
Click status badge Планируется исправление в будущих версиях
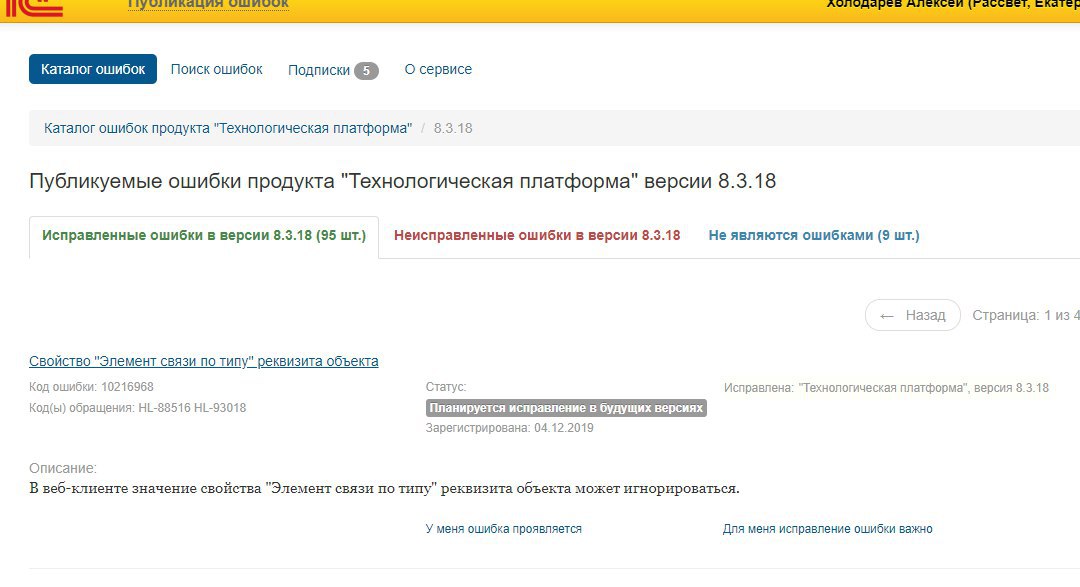coord(566,408)
